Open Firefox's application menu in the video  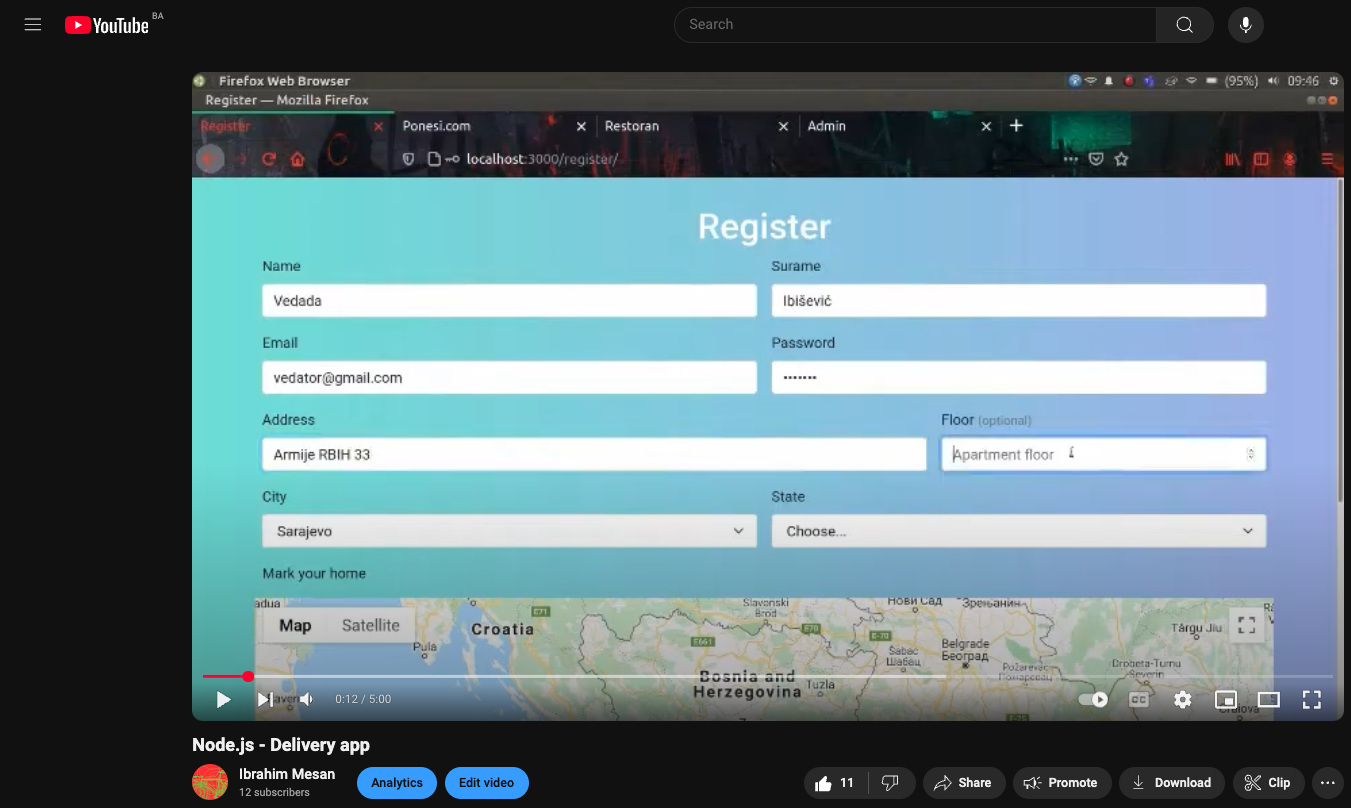tap(1327, 158)
